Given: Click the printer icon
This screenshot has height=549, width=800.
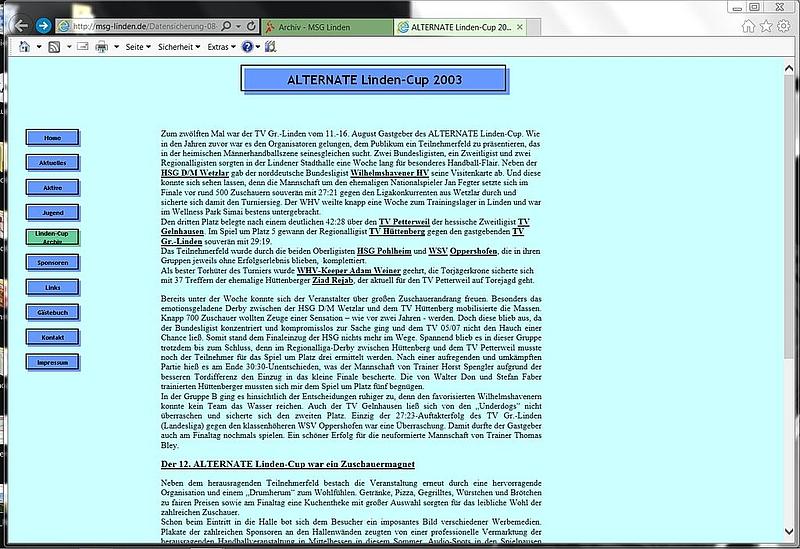Looking at the screenshot, I should pos(102,47).
